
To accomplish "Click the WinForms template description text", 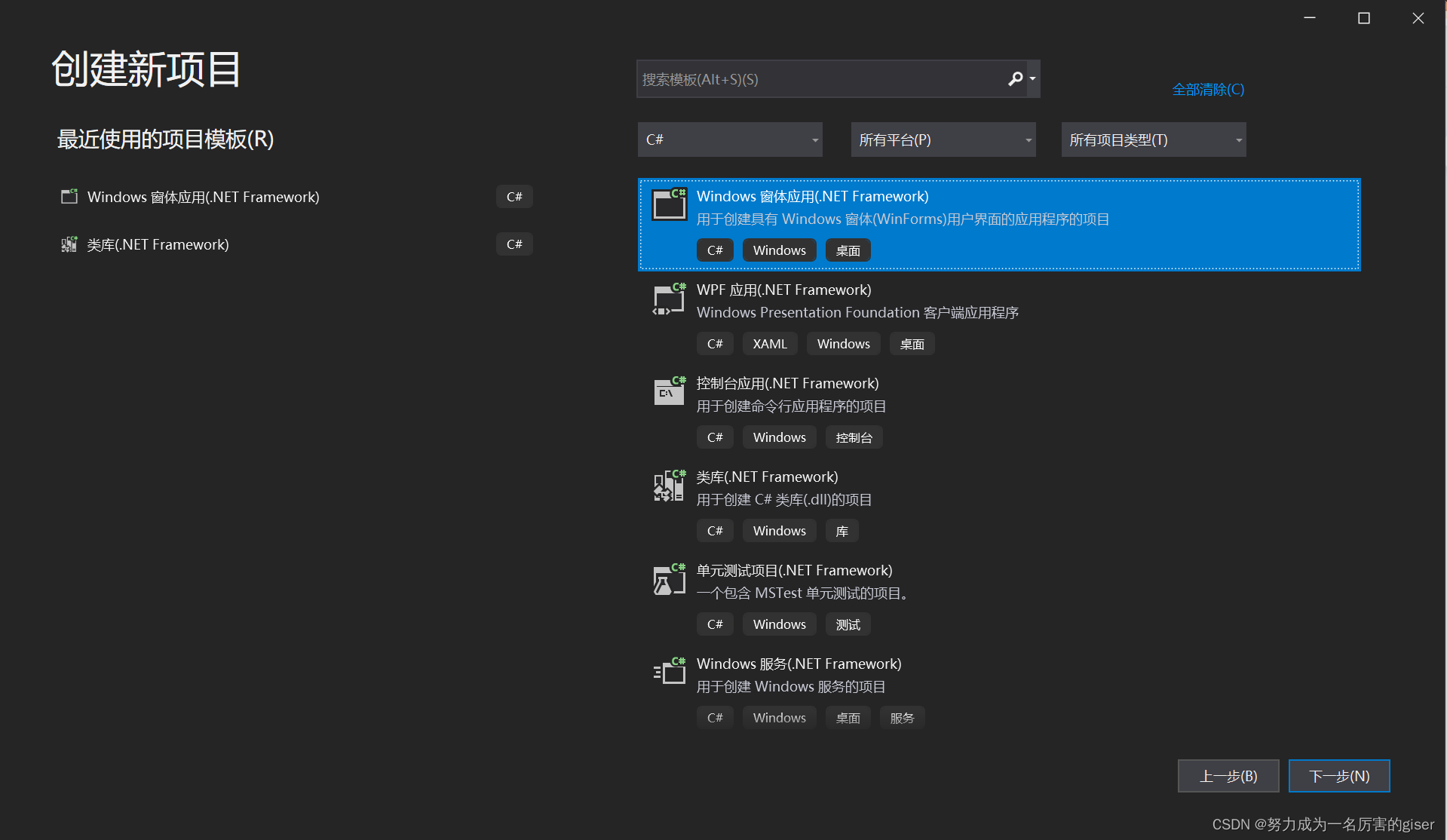I will (x=903, y=219).
